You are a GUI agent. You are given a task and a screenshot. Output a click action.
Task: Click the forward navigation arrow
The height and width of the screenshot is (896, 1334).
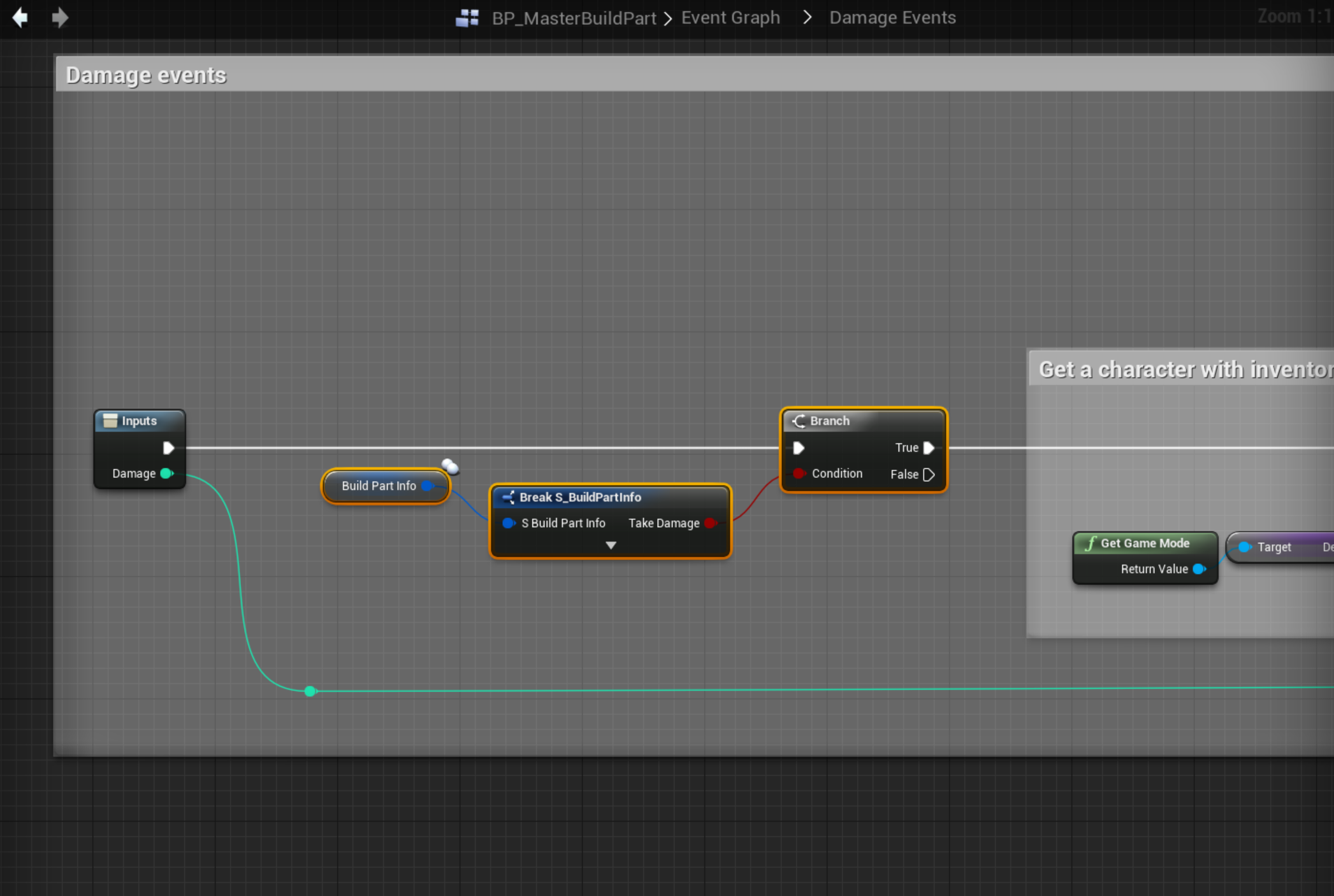(59, 17)
